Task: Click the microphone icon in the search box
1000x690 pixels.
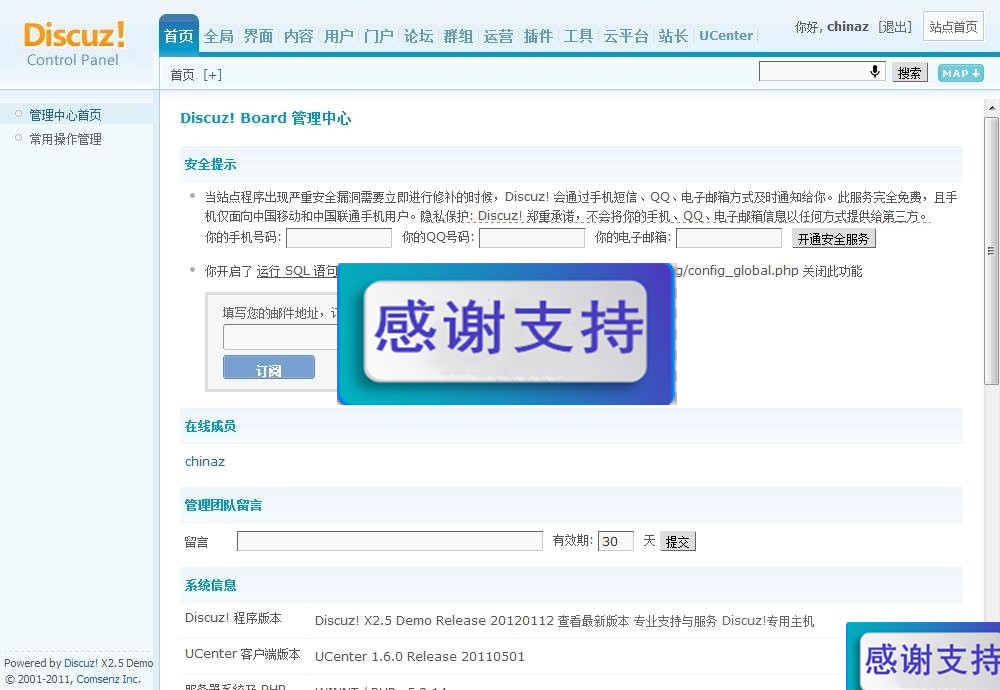Action: [875, 71]
